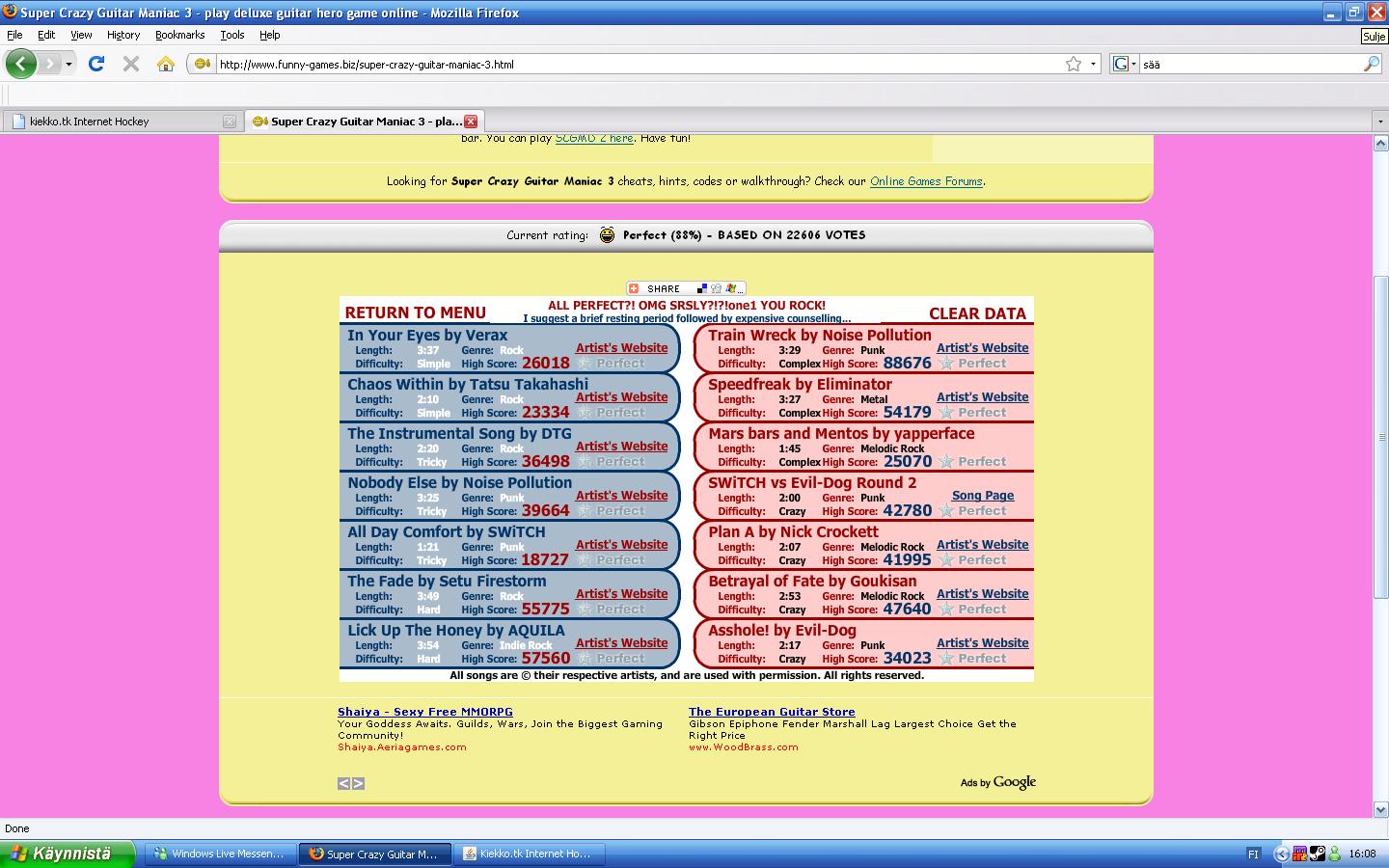This screenshot has height=868, width=1389.
Task: Click the Perfect star for In Your Eyes
Action: click(585, 364)
